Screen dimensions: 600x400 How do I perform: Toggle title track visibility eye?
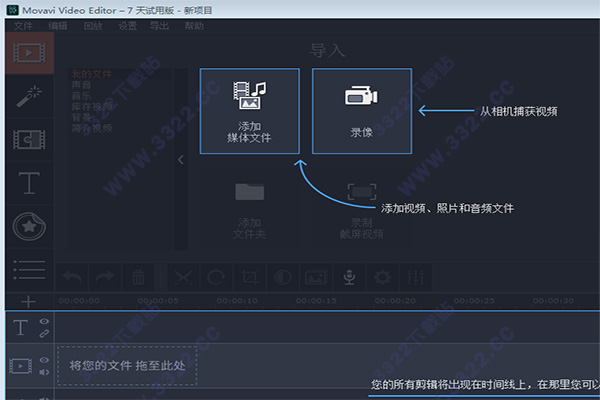coord(44,321)
